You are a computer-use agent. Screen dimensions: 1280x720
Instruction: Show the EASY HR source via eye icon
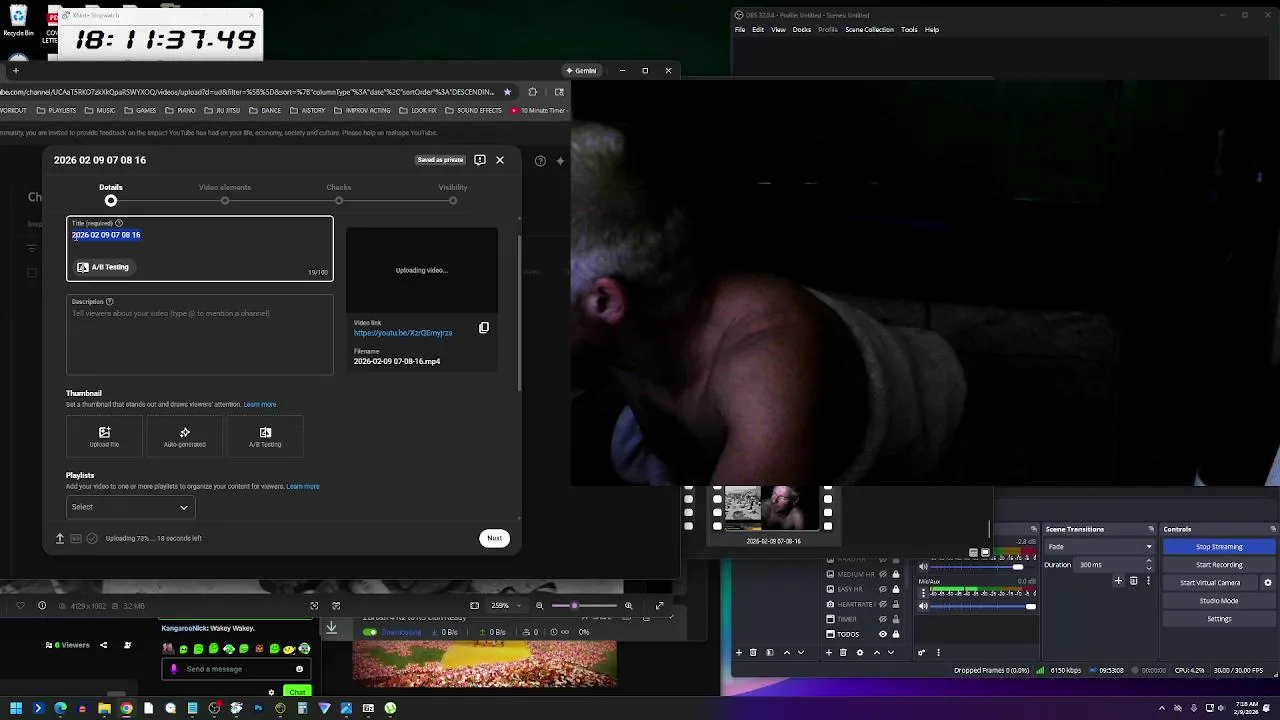[882, 589]
